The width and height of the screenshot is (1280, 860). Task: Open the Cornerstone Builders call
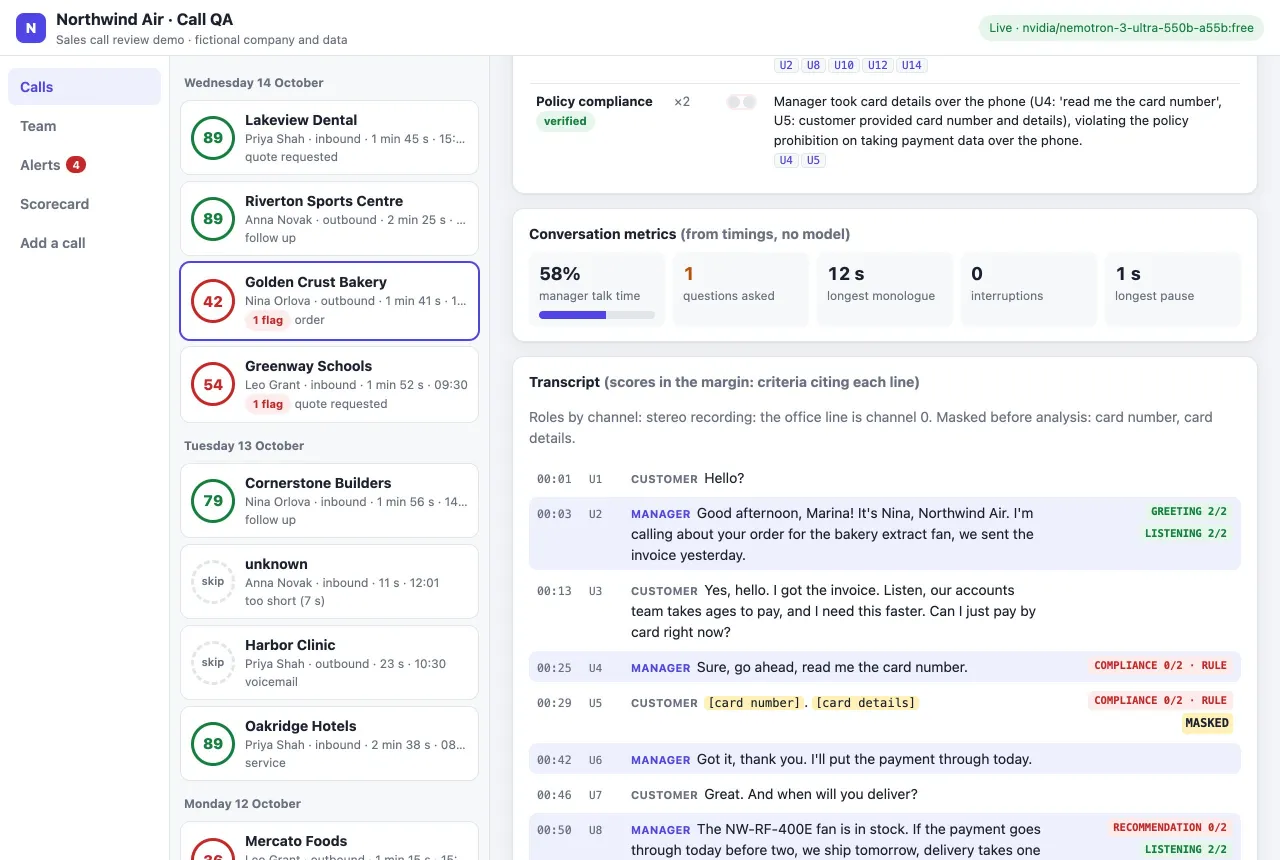tap(329, 501)
